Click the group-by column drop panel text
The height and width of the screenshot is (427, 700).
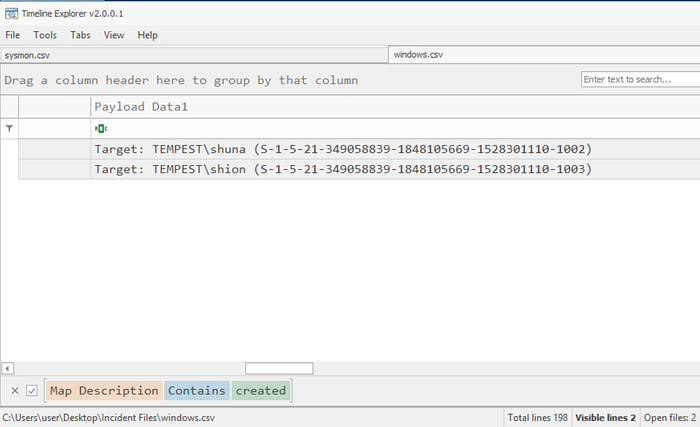pos(181,80)
